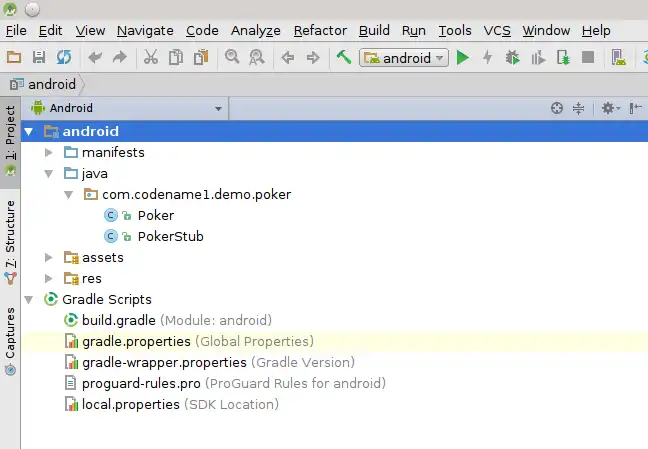The width and height of the screenshot is (648, 449).
Task: Click the Undo arrow icon
Action: point(95,57)
